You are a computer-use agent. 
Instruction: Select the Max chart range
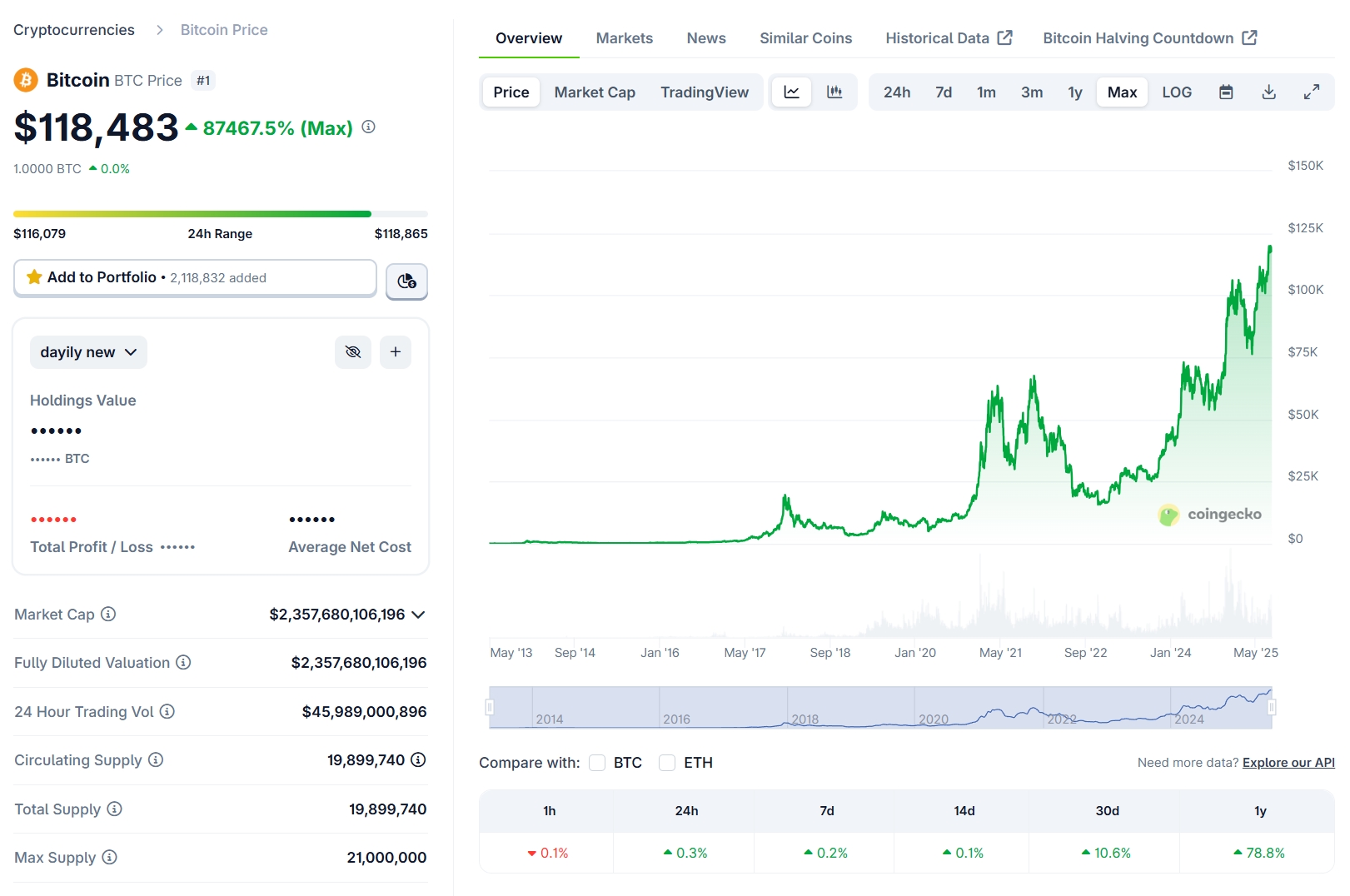coord(1123,92)
